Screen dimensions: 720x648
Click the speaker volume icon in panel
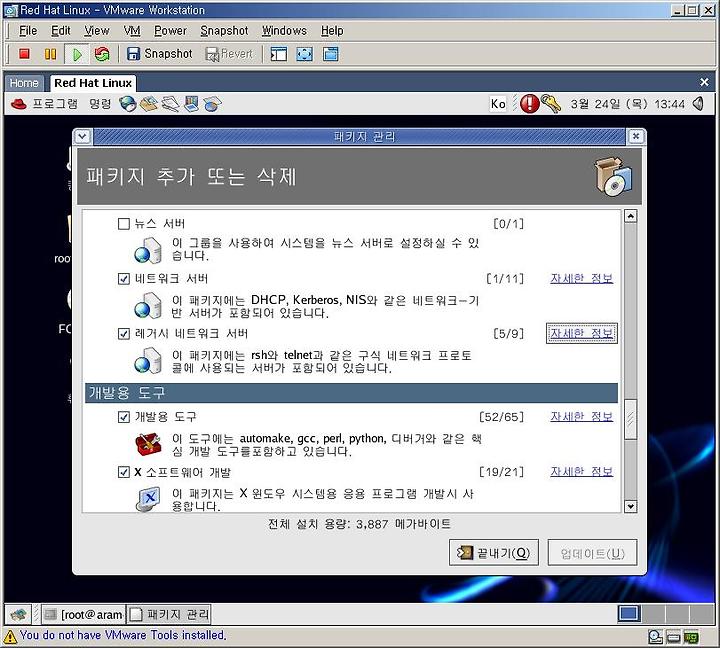pos(698,104)
